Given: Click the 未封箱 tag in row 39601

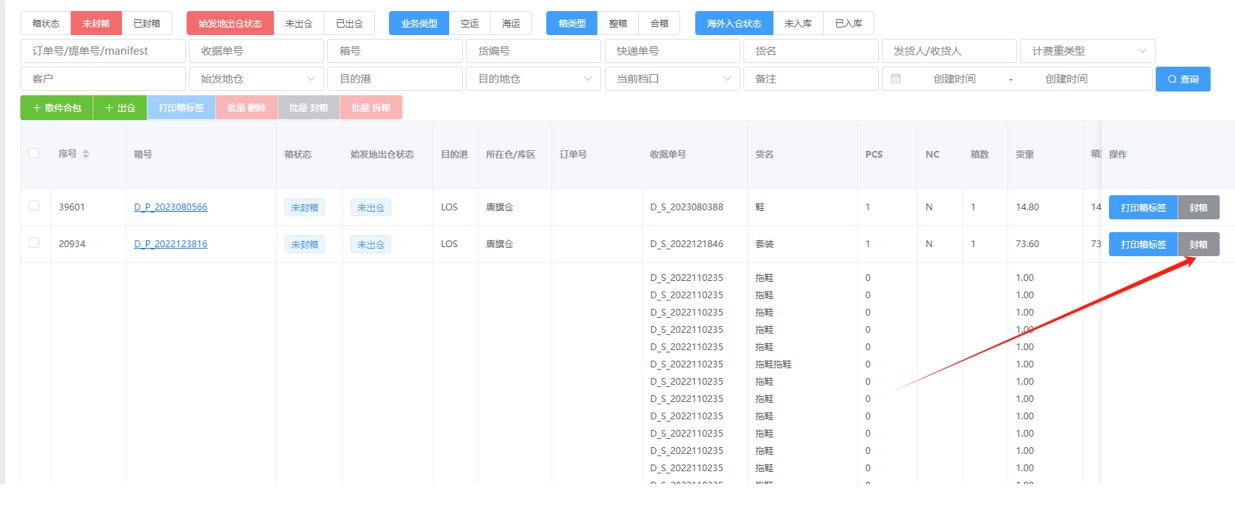Looking at the screenshot, I should pyautogui.click(x=304, y=207).
